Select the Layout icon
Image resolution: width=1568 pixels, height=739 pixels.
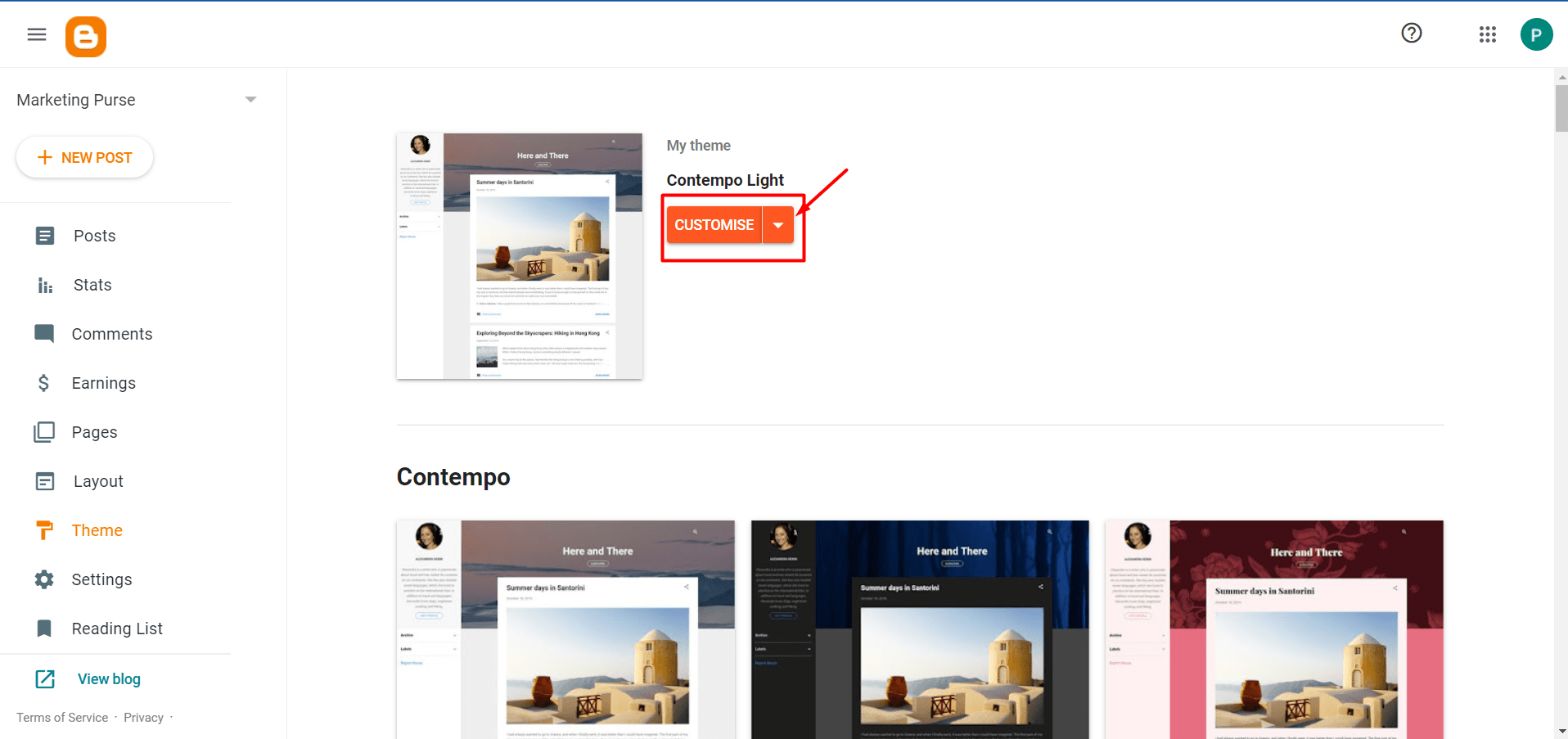pyautogui.click(x=44, y=480)
